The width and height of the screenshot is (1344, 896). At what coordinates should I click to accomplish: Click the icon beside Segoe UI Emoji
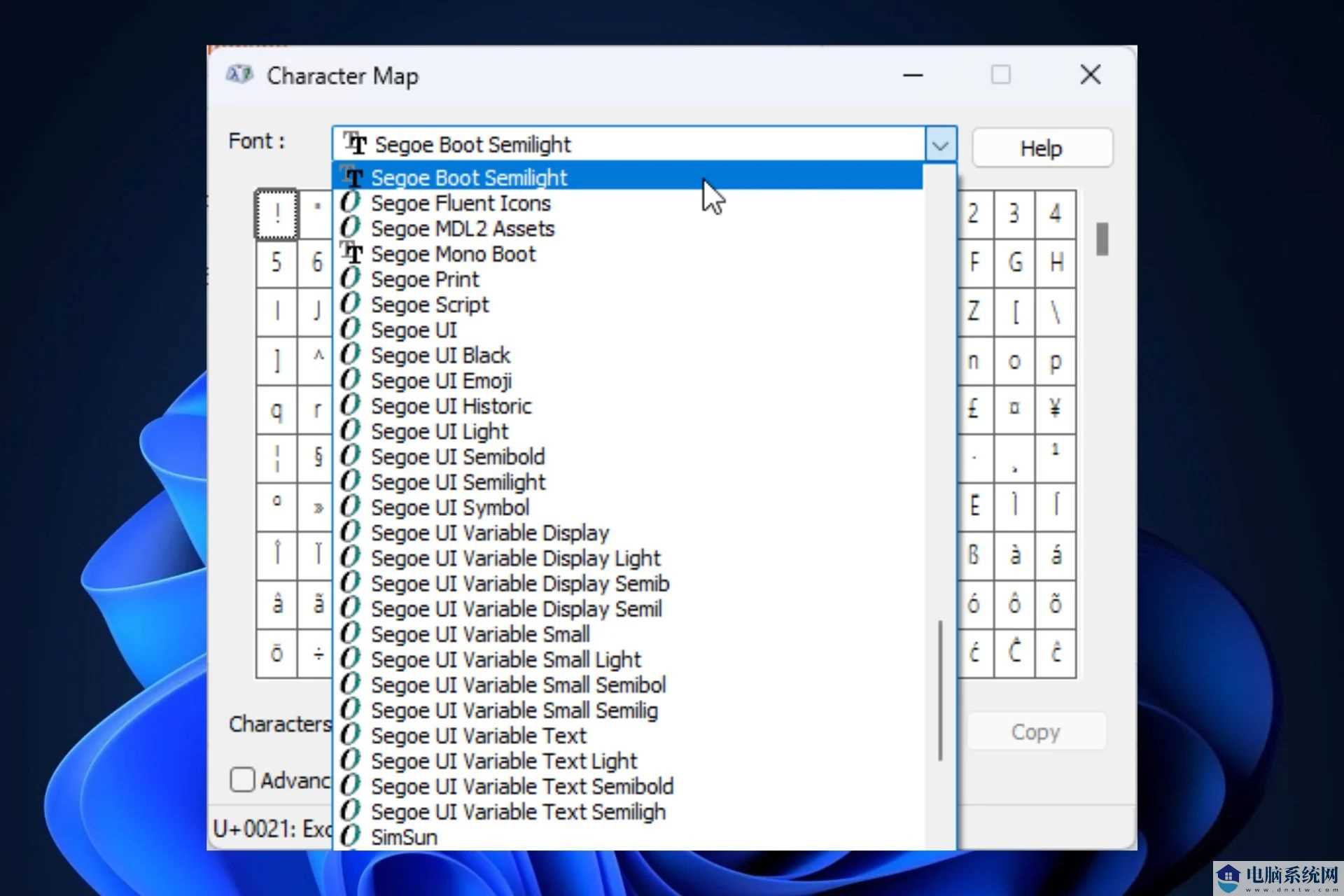pos(351,379)
